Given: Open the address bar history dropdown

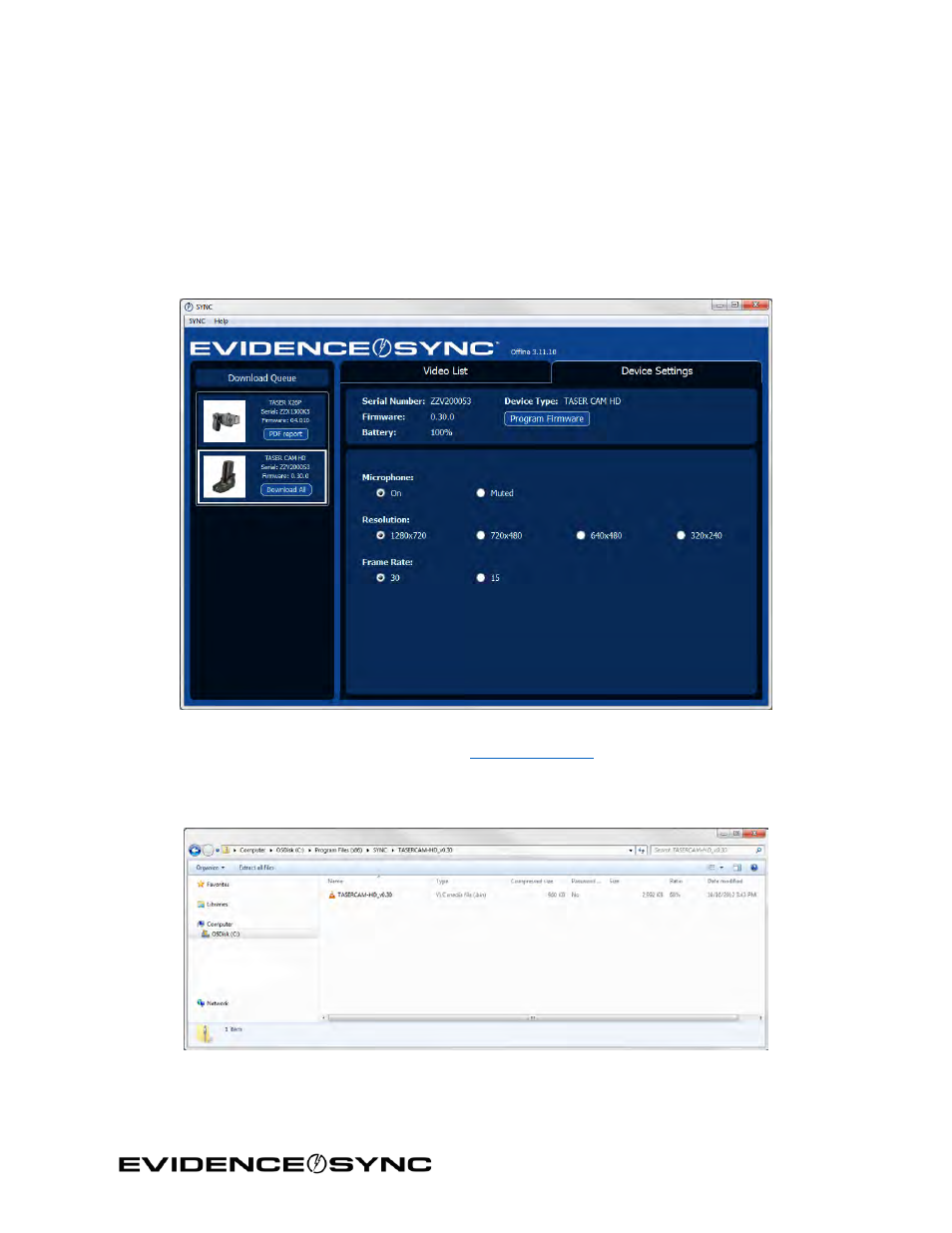Looking at the screenshot, I should pyautogui.click(x=631, y=851).
